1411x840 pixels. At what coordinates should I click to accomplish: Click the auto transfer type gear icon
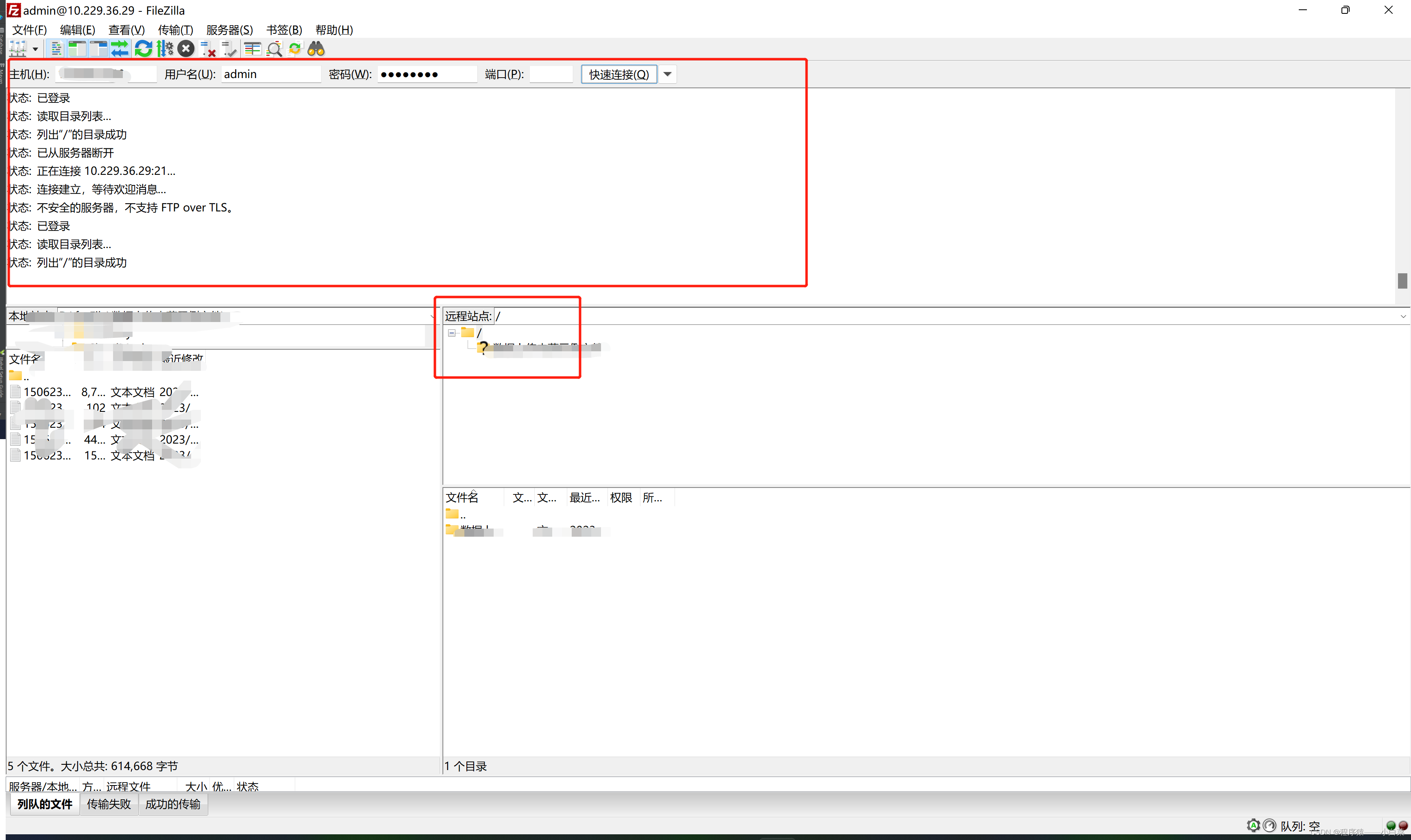pyautogui.click(x=1253, y=826)
